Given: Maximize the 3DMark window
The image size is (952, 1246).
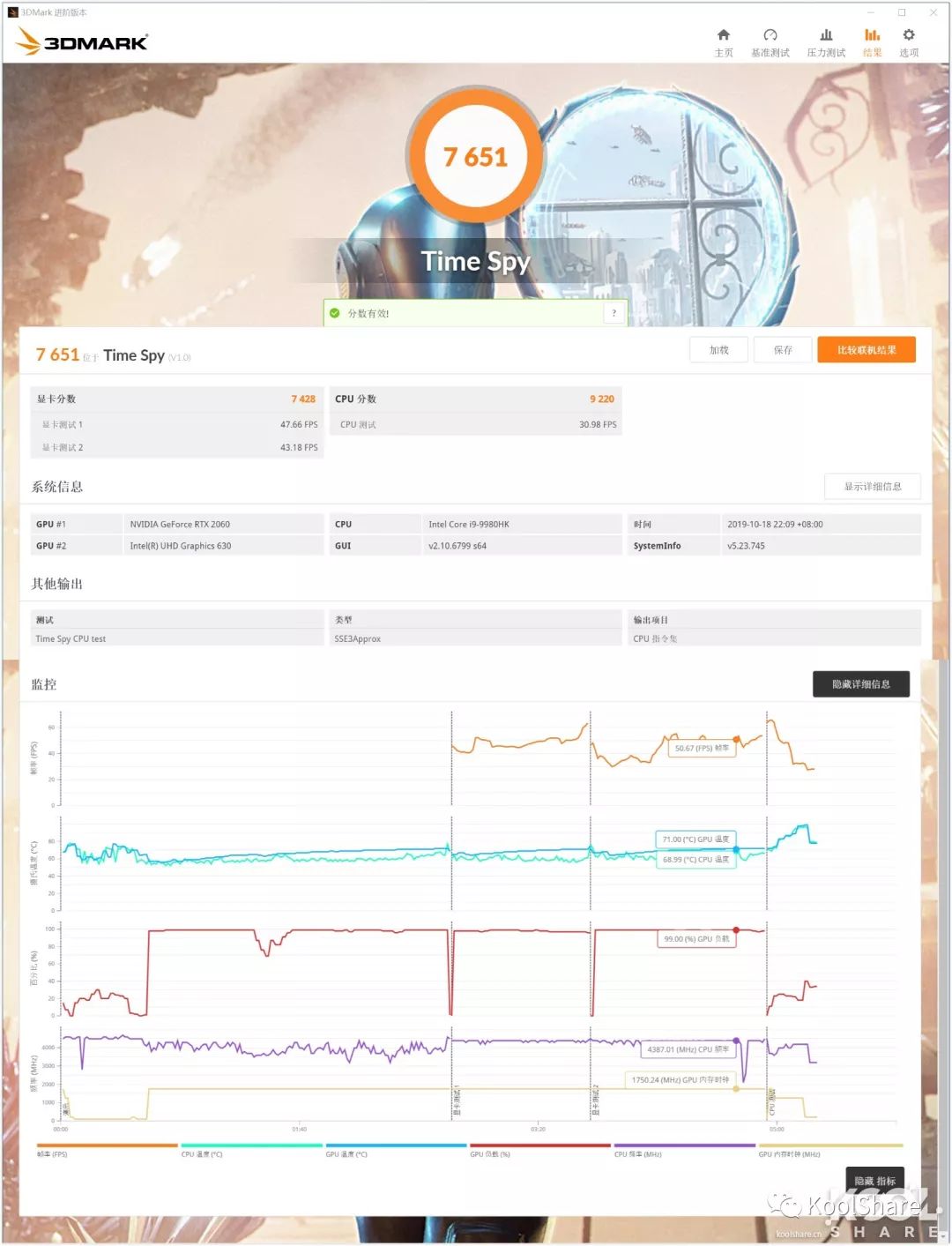Looking at the screenshot, I should click(902, 12).
